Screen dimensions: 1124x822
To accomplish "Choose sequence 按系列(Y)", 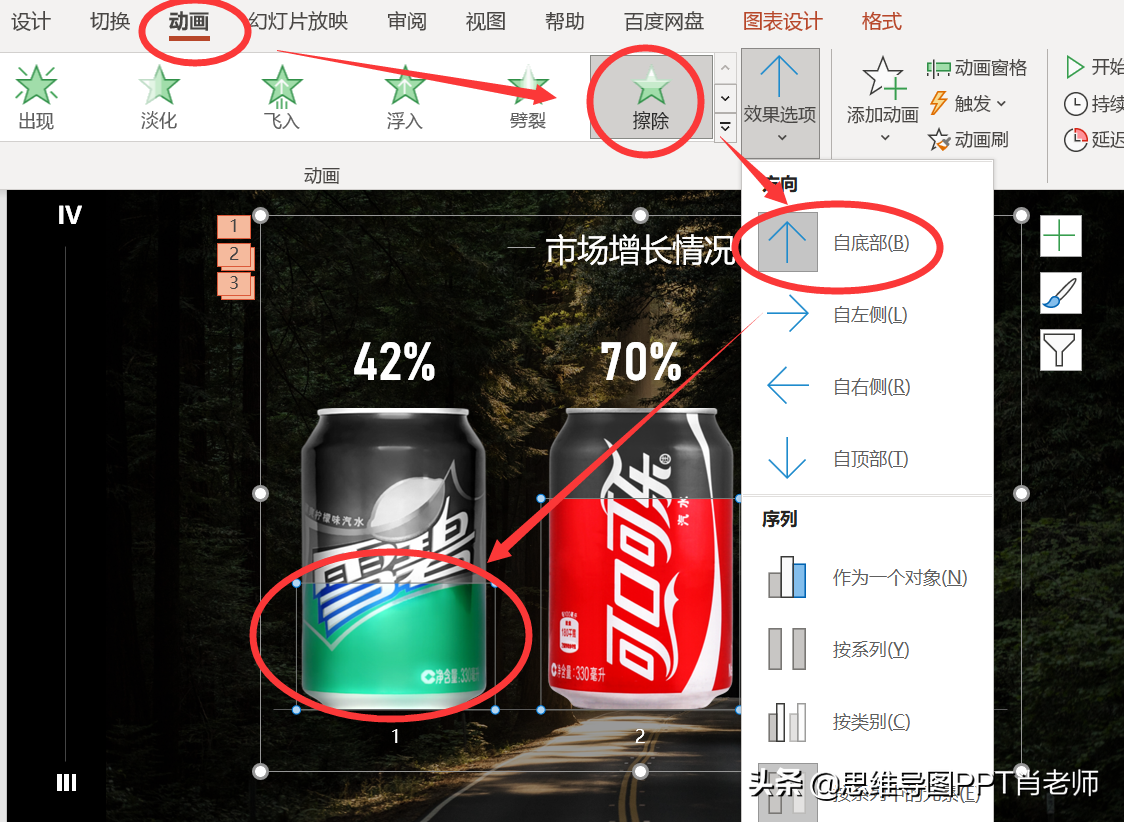I will click(x=867, y=649).
